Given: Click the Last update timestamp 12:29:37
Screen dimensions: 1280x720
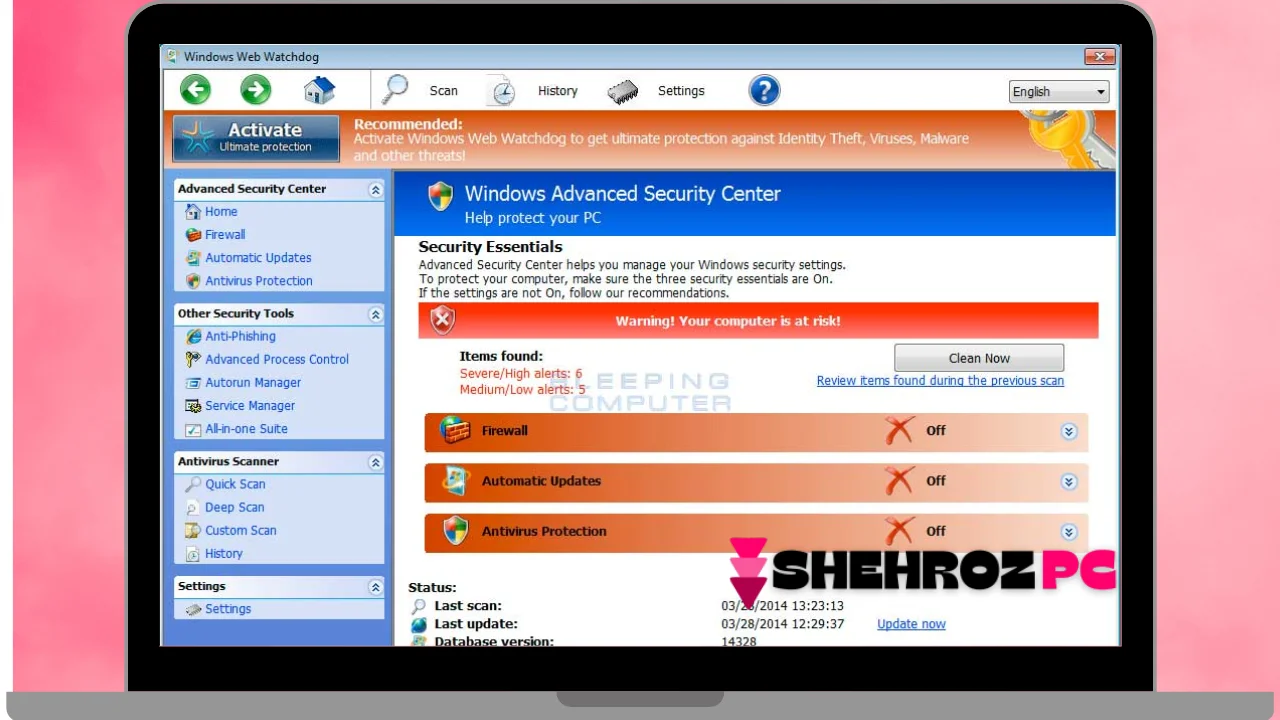Looking at the screenshot, I should click(x=783, y=624).
